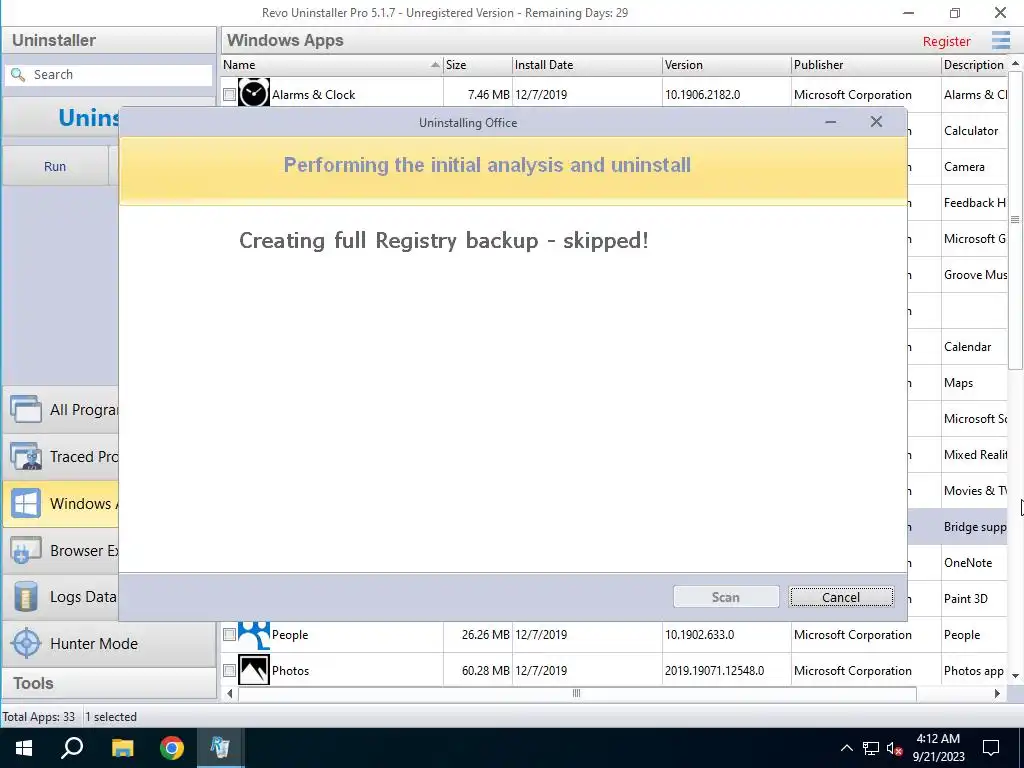1024x768 pixels.
Task: Click the Run button in sidebar
Action: pos(55,167)
